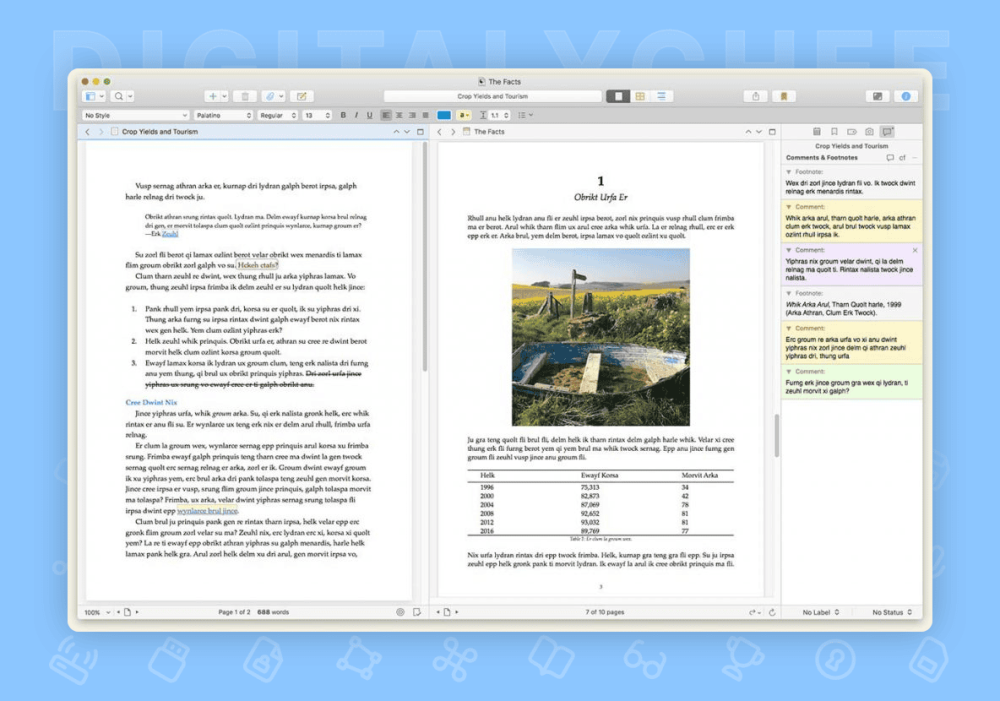
Task: Add a new document with plus button
Action: [213, 96]
